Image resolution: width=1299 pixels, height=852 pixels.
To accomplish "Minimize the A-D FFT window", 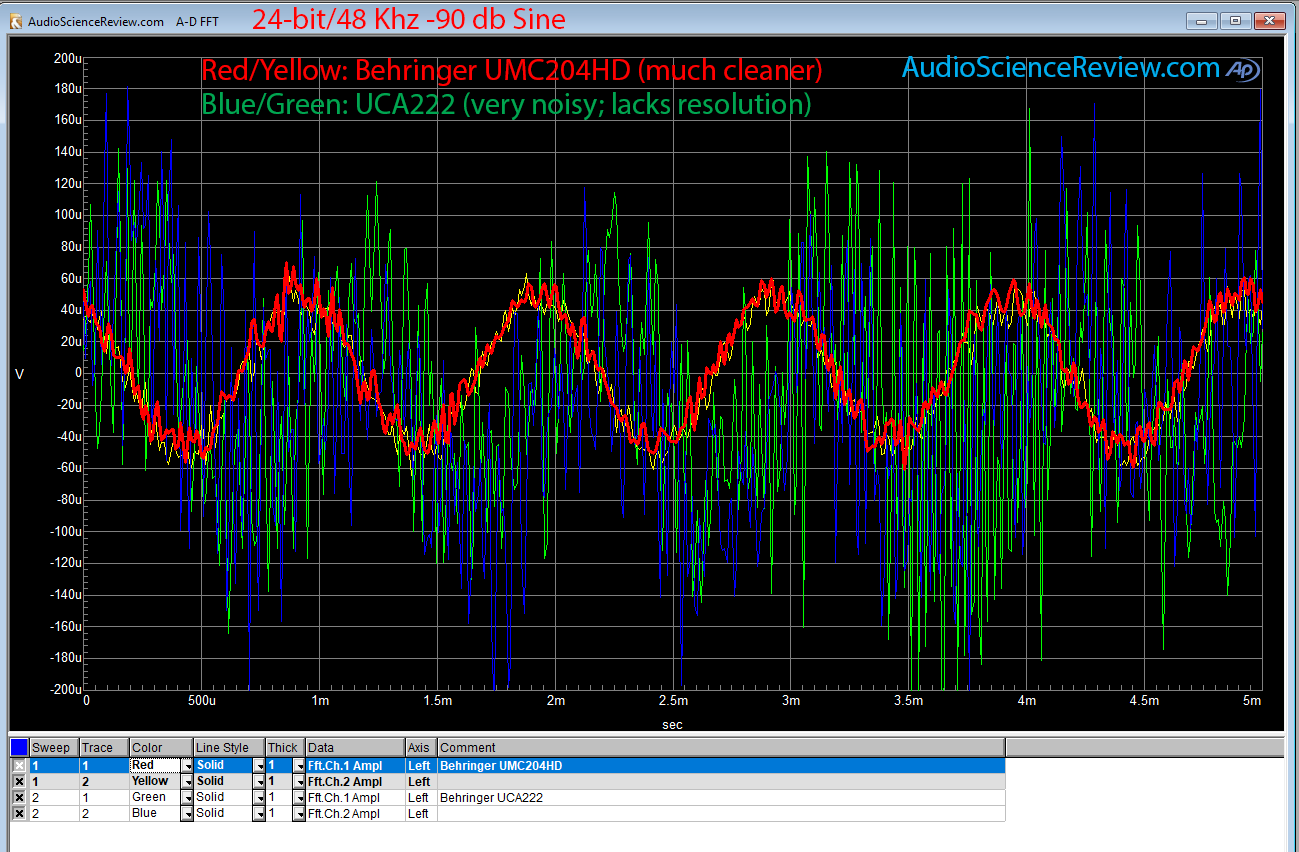I will tap(1201, 20).
